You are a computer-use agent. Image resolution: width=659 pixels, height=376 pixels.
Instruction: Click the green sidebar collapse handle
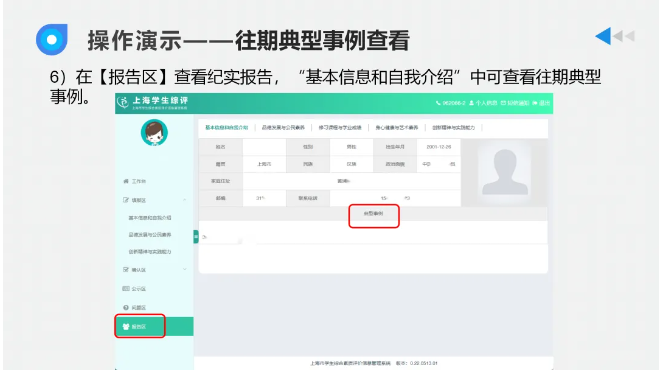click(x=196, y=237)
